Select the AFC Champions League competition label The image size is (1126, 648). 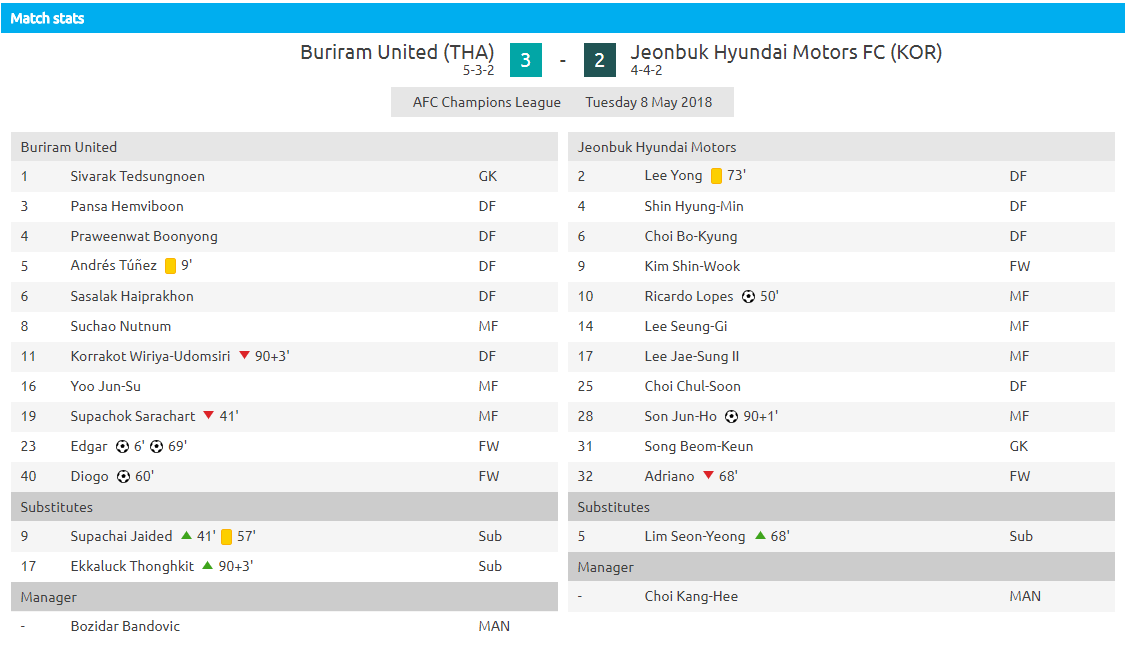(487, 102)
